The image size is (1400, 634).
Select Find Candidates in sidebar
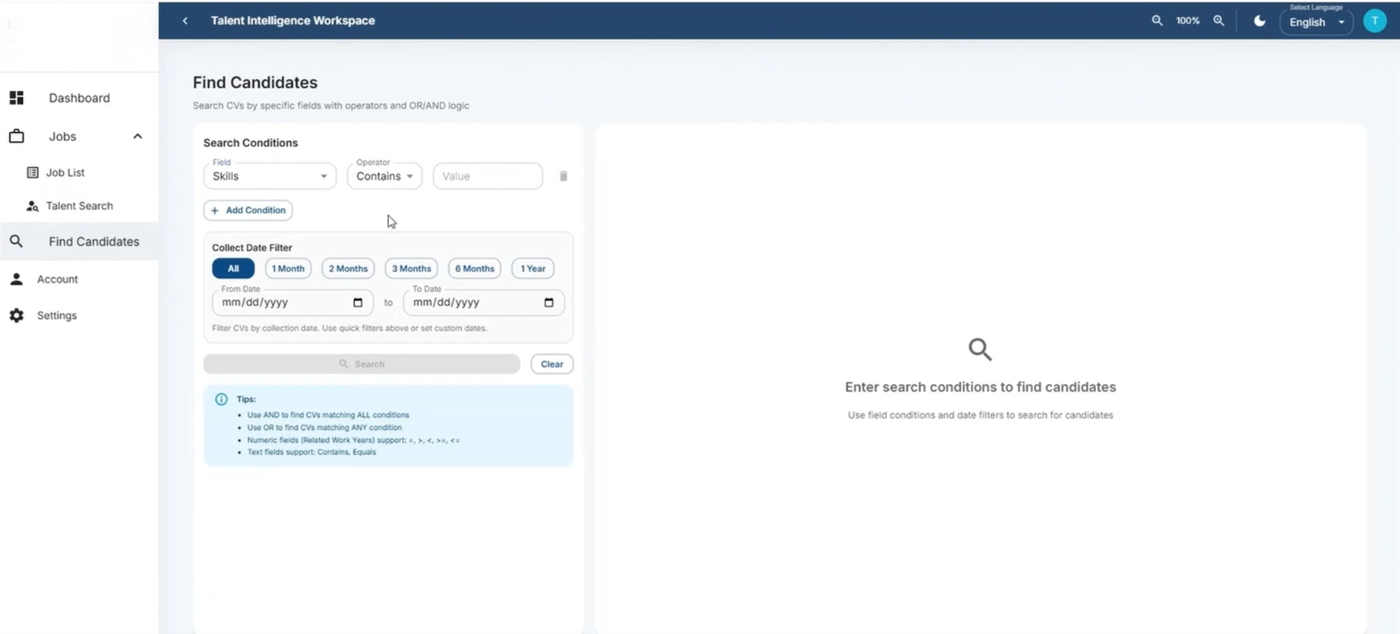point(79,241)
